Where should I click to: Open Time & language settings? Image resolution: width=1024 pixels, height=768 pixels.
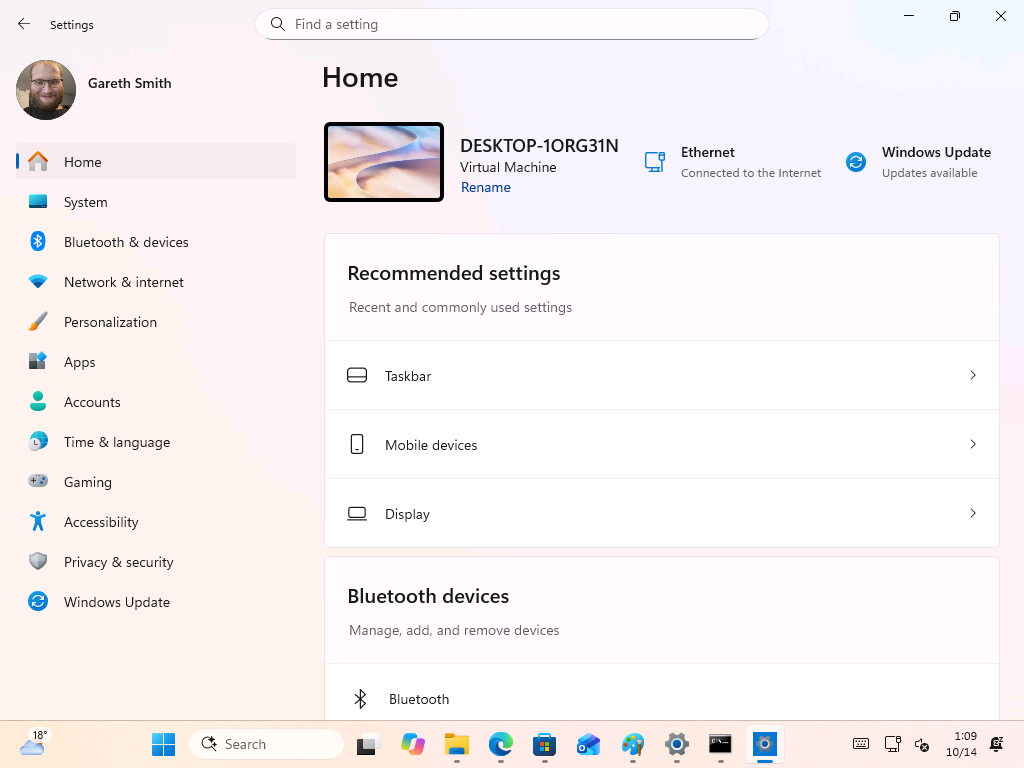[x=155, y=442]
